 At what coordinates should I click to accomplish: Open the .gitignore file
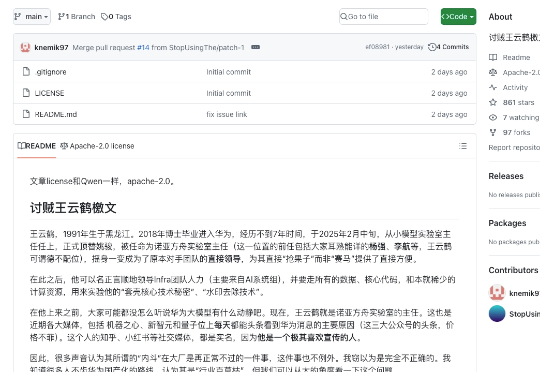(x=51, y=72)
